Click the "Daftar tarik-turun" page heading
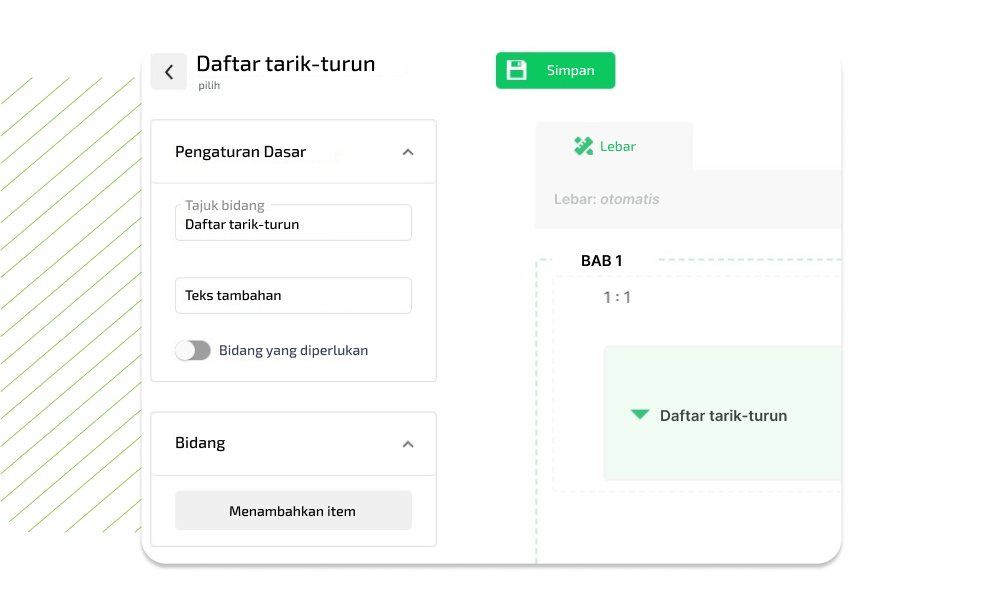The image size is (982, 610). [x=285, y=64]
